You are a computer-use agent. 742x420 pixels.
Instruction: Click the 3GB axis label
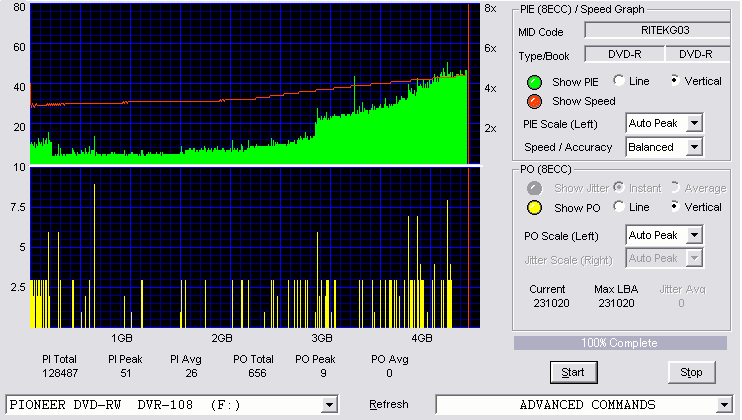[x=322, y=338]
